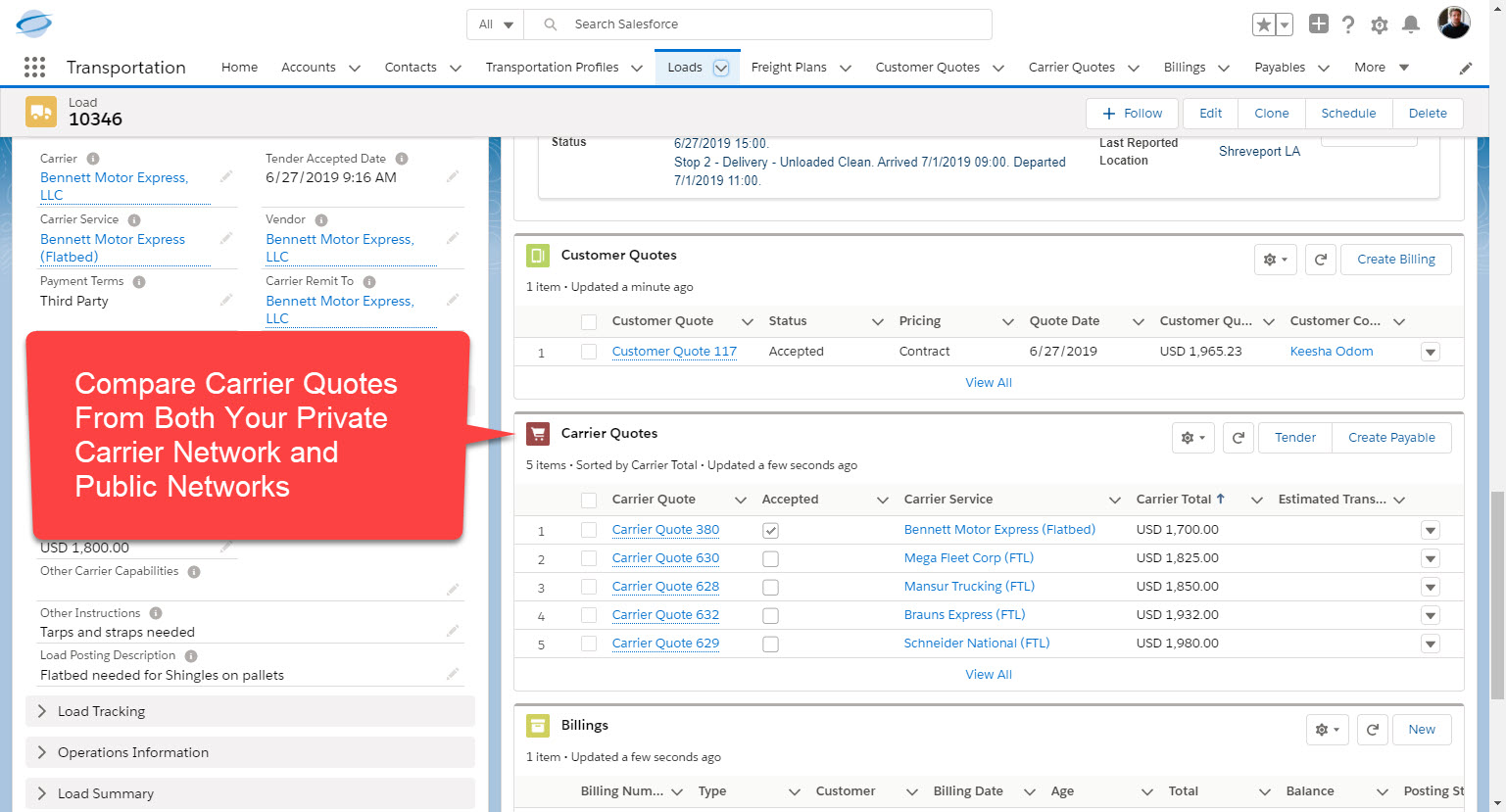The height and width of the screenshot is (812, 1506).
Task: Open the Salesforce App Launcher waffle icon
Action: click(34, 67)
